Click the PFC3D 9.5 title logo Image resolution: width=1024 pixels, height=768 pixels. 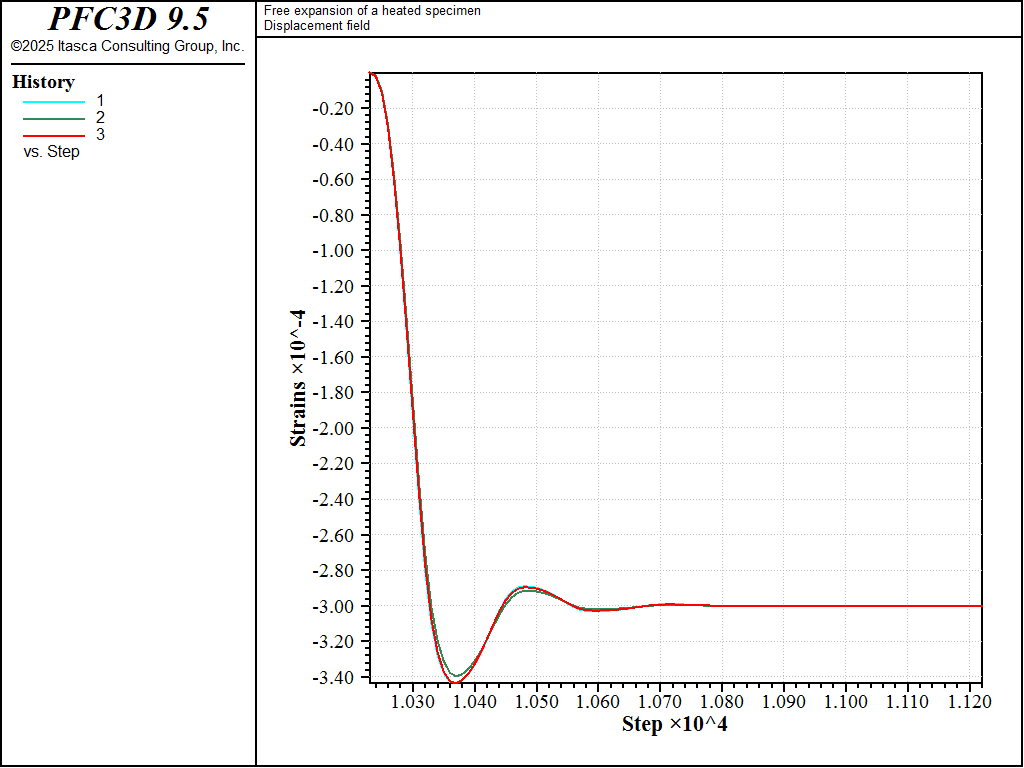tap(129, 19)
